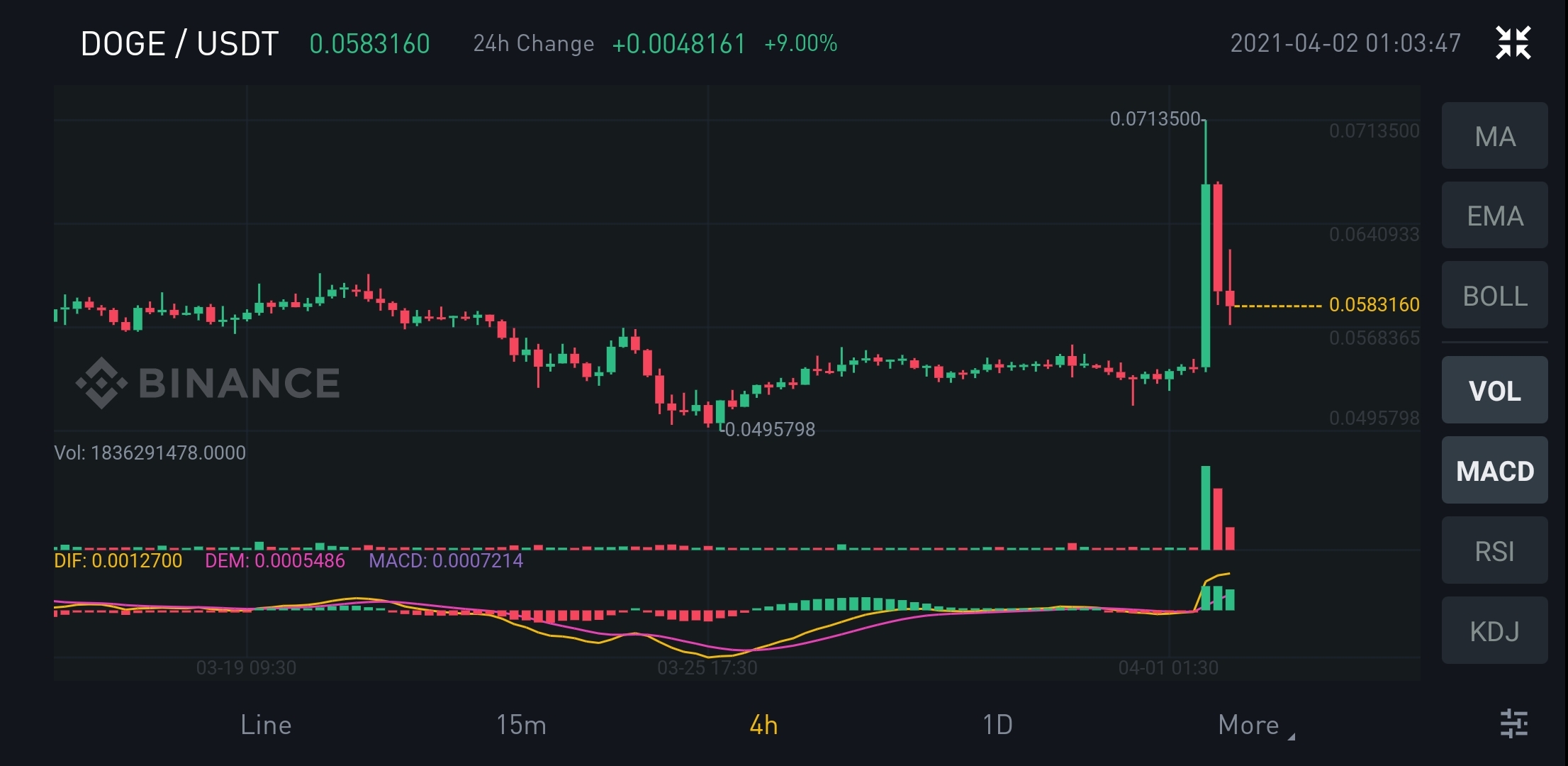The height and width of the screenshot is (766, 1568).
Task: Click the 03-19 09:30 time axis label
Action: 246,667
